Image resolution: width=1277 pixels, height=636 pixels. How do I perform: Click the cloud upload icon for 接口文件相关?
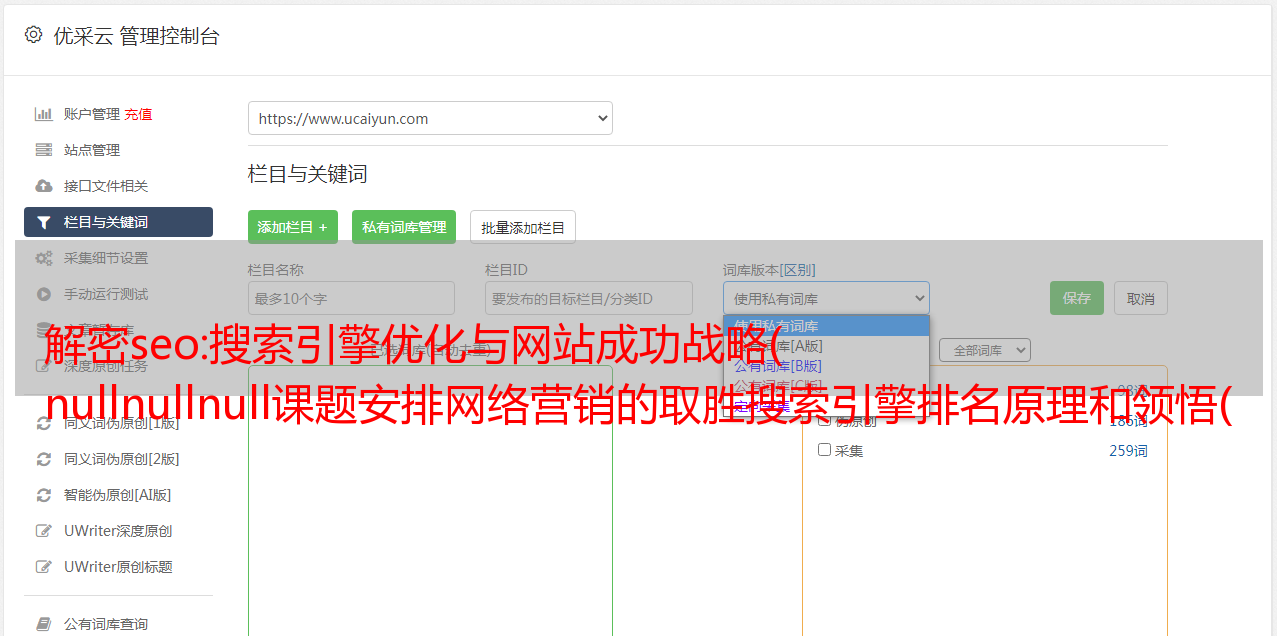coord(44,186)
